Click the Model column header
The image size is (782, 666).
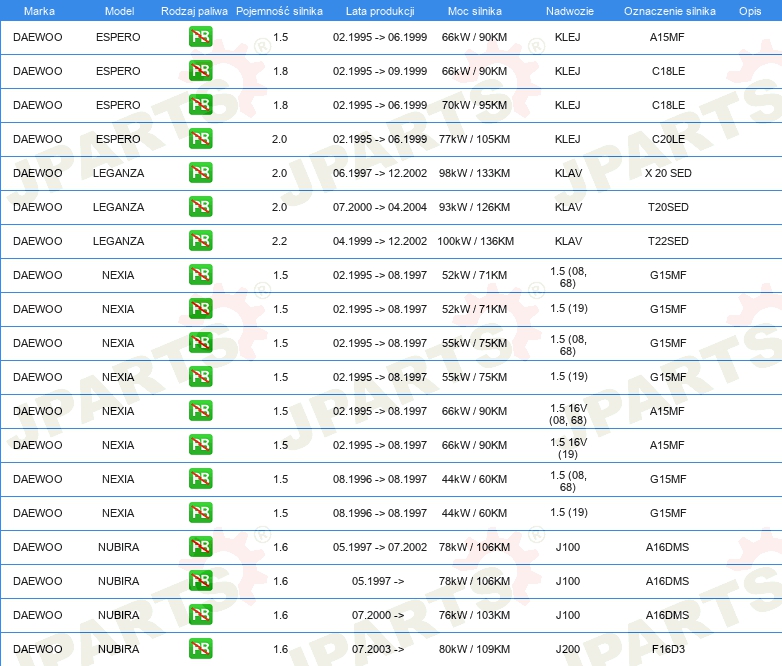(119, 11)
